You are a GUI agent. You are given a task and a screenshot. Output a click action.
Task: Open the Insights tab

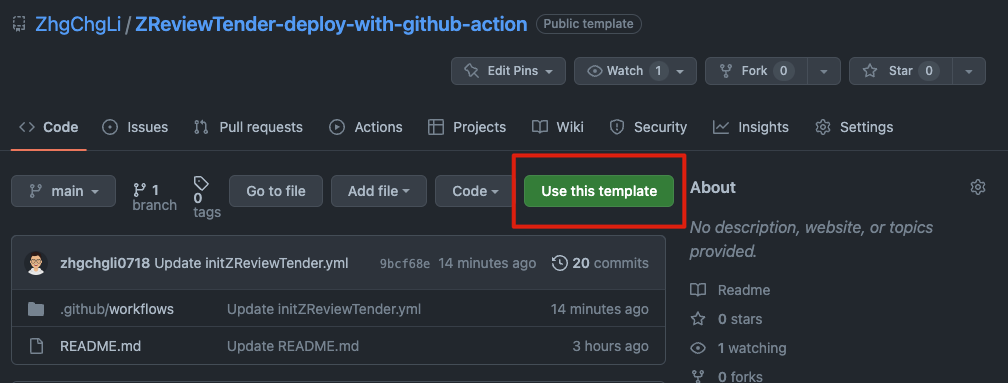pyautogui.click(x=751, y=127)
